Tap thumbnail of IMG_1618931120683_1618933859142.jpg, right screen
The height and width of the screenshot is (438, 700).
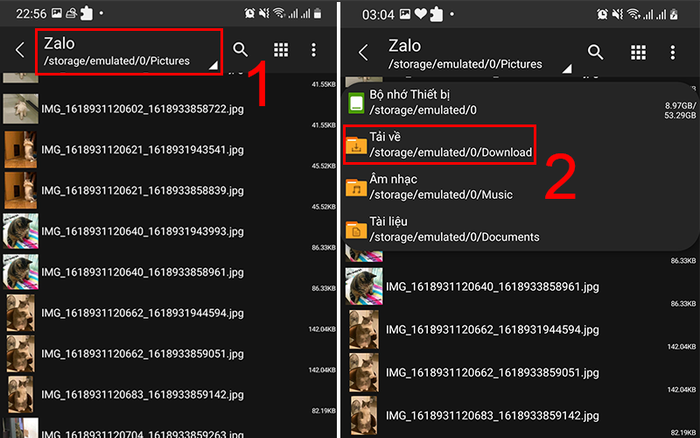click(364, 415)
